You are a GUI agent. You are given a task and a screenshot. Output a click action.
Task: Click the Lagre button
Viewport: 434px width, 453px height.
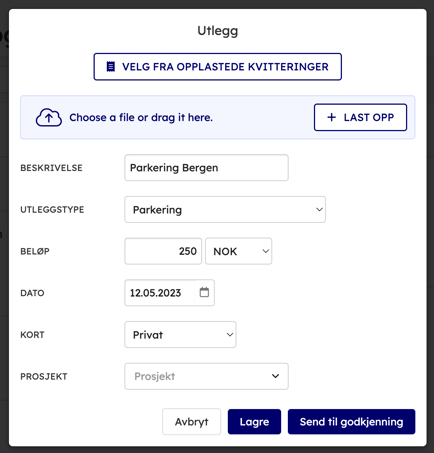coord(254,422)
